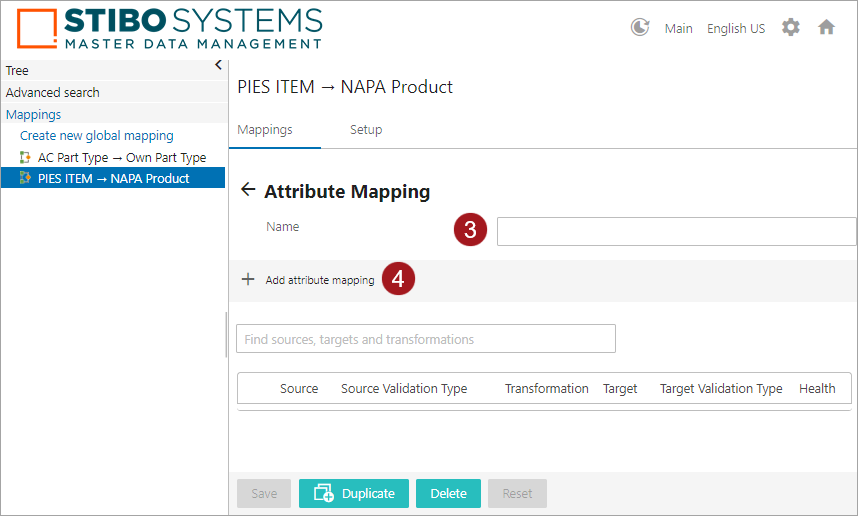Click the Delete button

pos(448,493)
